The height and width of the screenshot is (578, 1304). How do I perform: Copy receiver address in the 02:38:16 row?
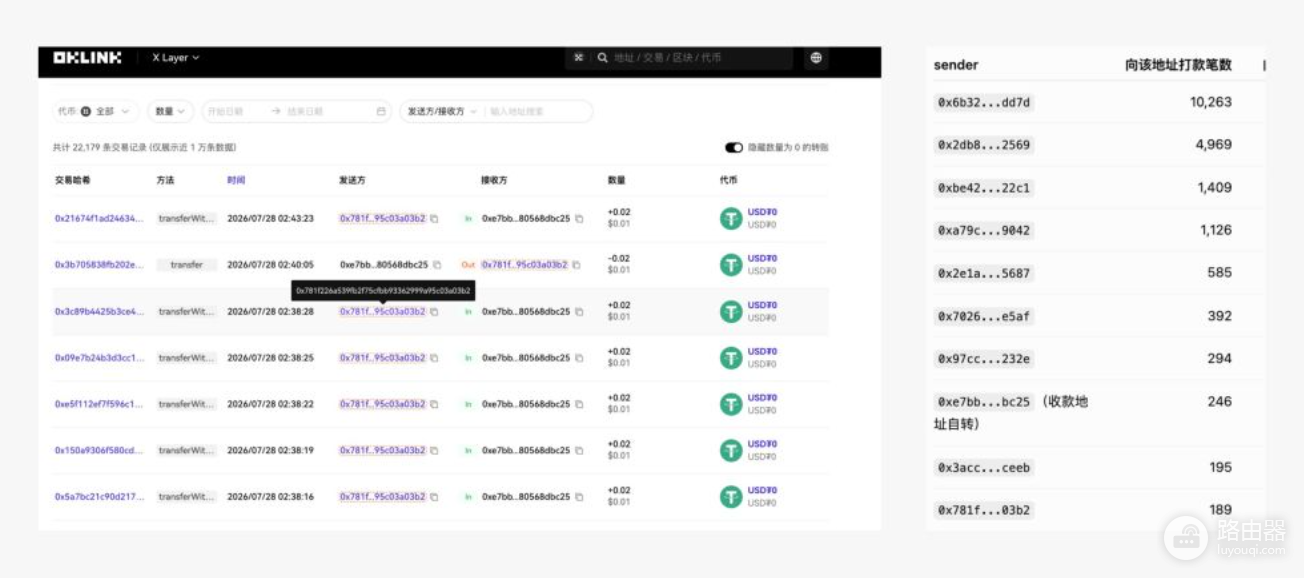(x=578, y=496)
